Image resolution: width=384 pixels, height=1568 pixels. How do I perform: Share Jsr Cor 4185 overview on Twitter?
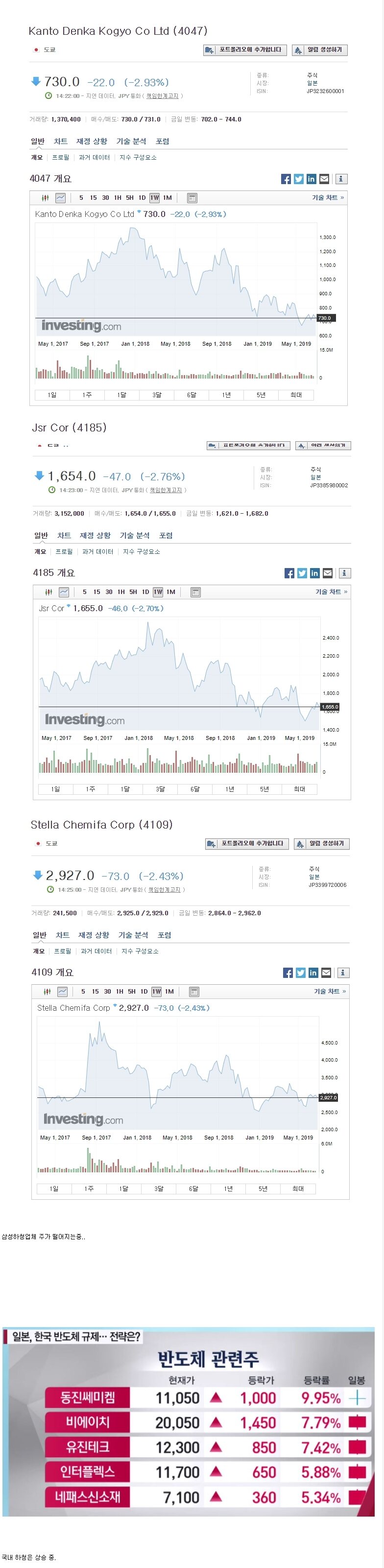(x=302, y=573)
